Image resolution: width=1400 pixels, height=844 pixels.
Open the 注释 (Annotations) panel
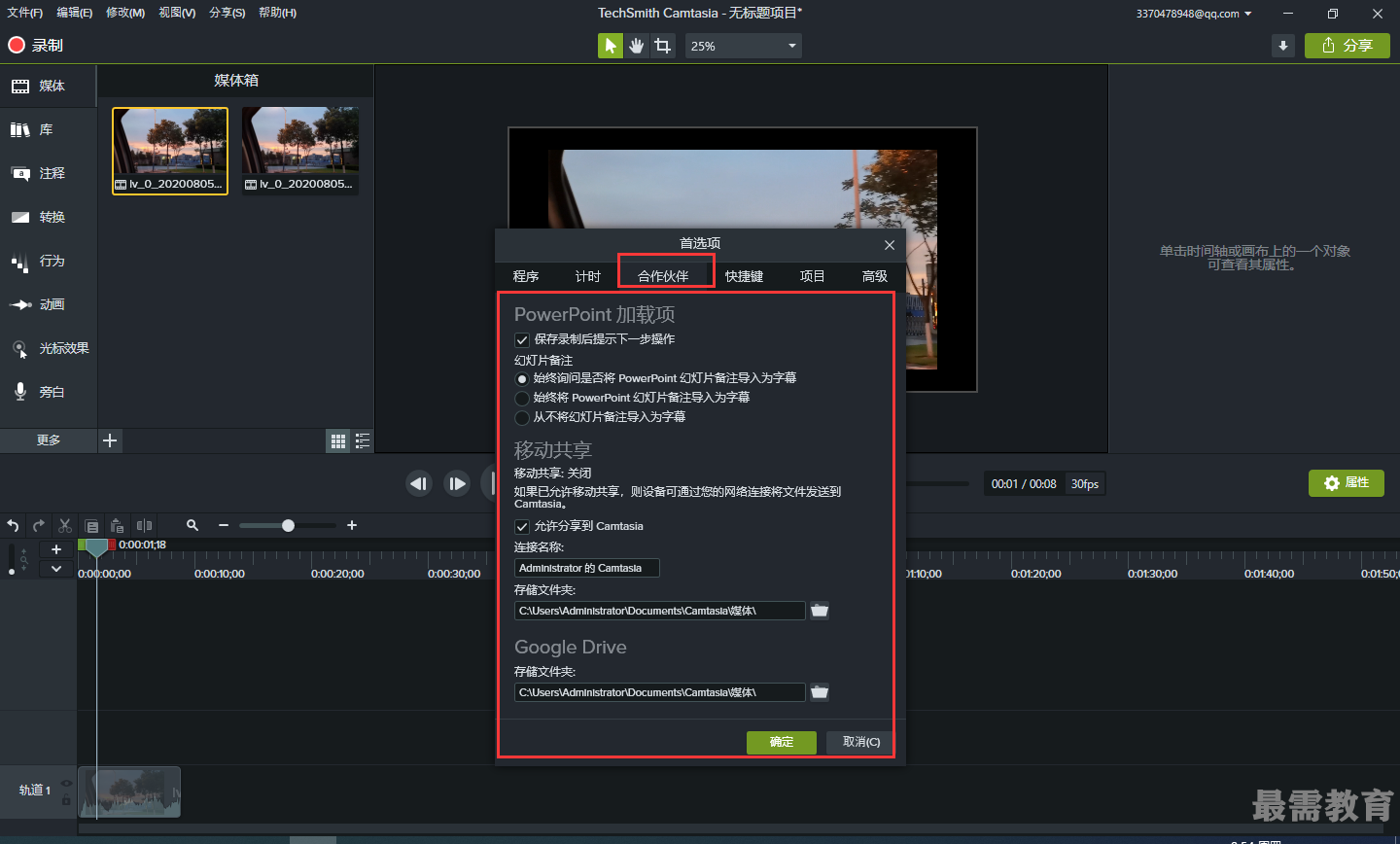tap(49, 173)
